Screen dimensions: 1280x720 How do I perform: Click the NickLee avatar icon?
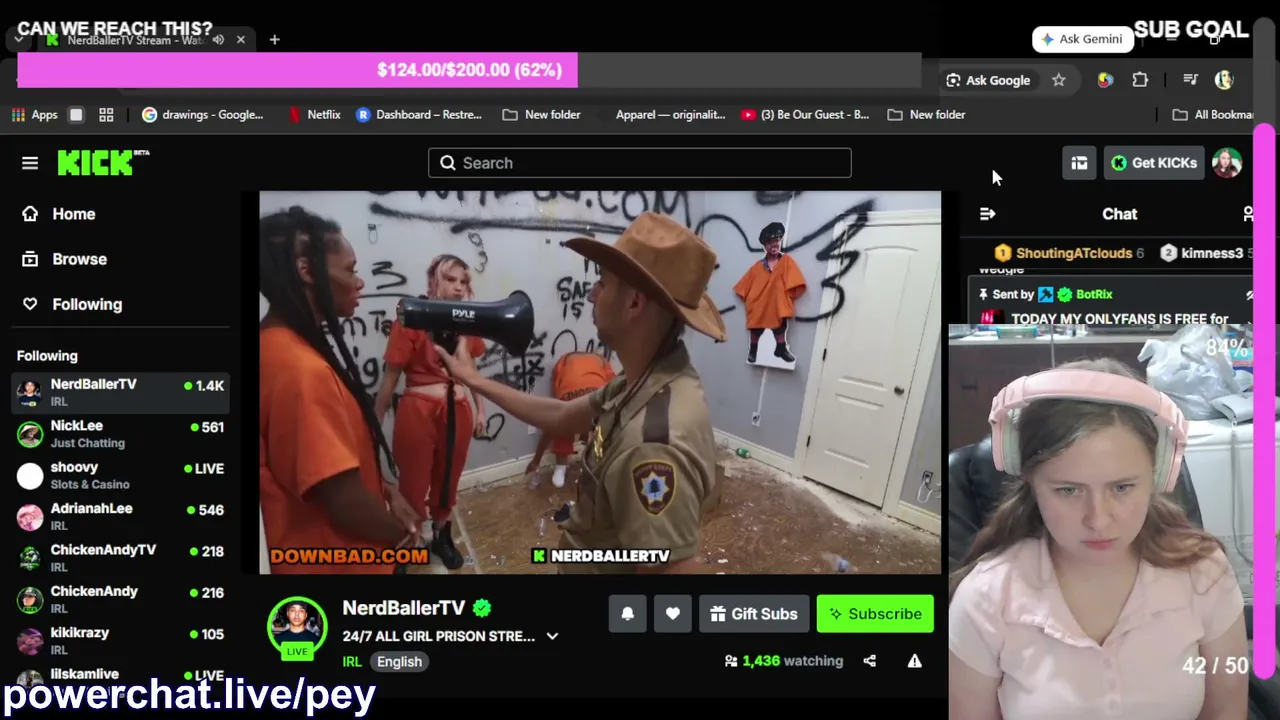31,434
